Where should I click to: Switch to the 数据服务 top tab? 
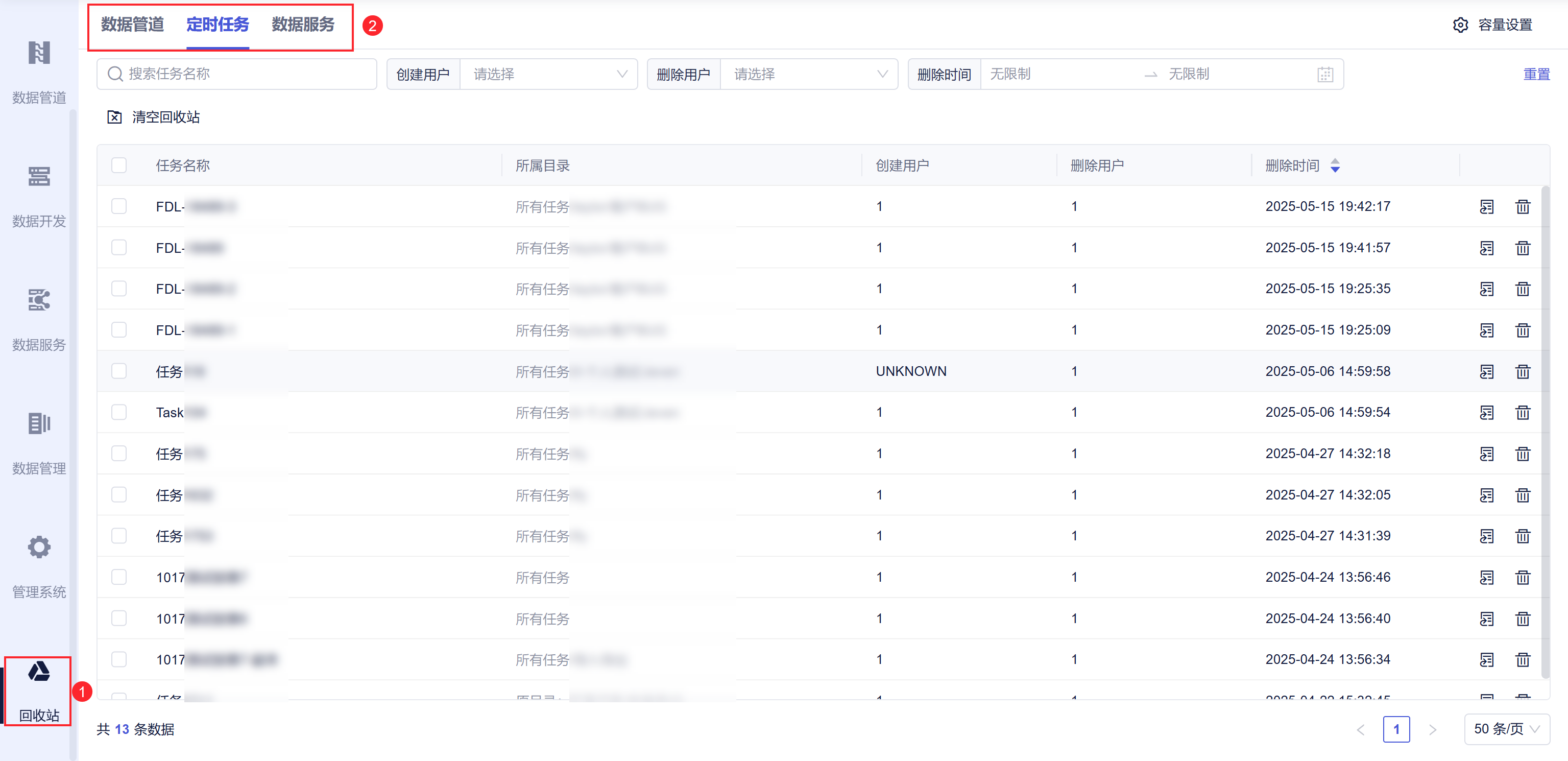(303, 25)
